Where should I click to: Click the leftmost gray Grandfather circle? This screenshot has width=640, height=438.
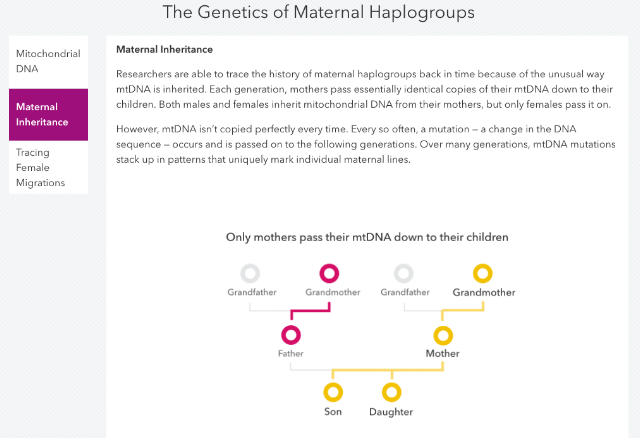250,273
